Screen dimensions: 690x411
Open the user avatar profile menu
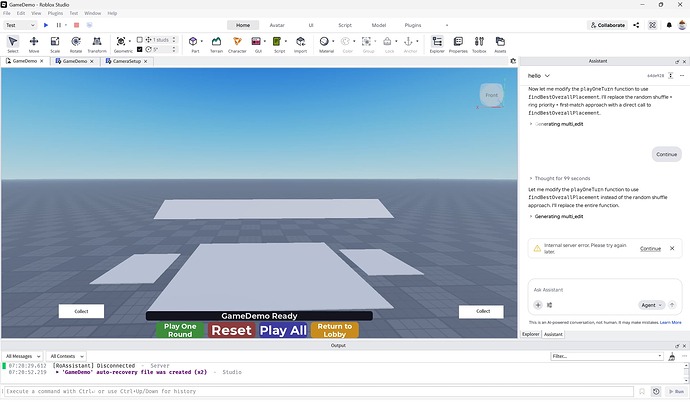pos(682,25)
